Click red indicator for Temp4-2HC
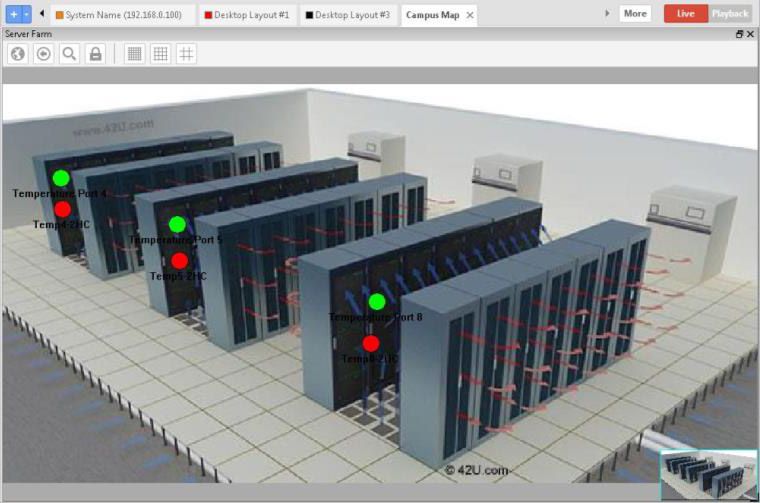Screen dimensions: 760x503 tap(63, 209)
